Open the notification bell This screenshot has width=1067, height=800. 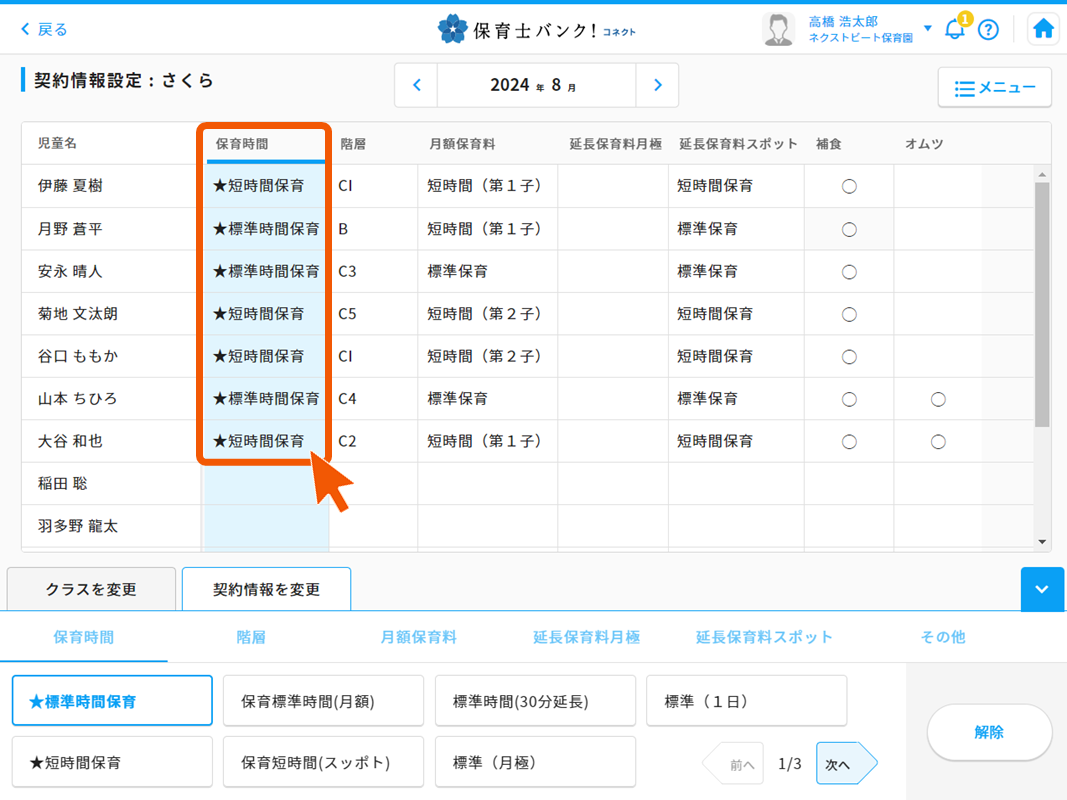955,29
